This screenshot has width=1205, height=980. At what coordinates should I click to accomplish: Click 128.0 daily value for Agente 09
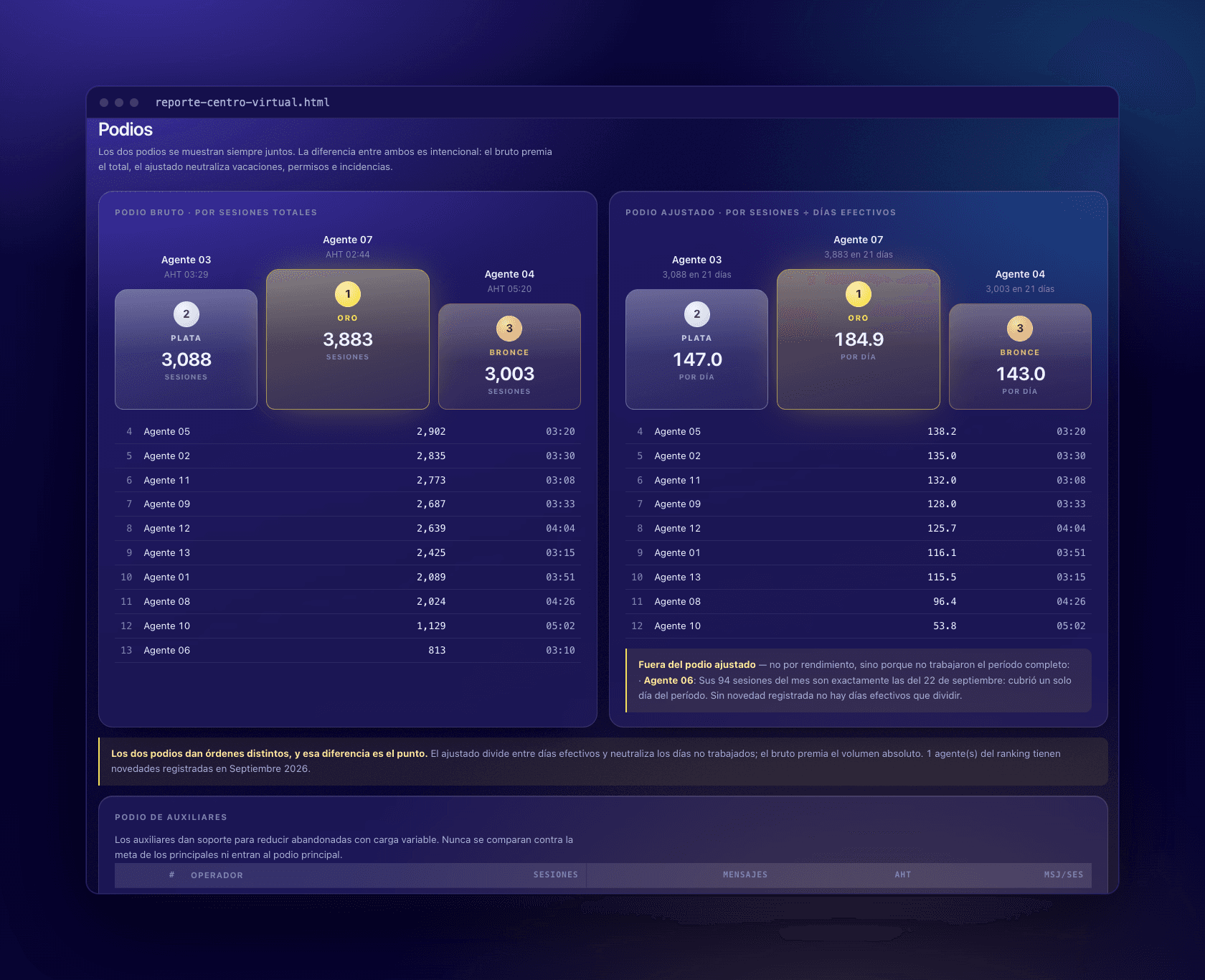[942, 504]
